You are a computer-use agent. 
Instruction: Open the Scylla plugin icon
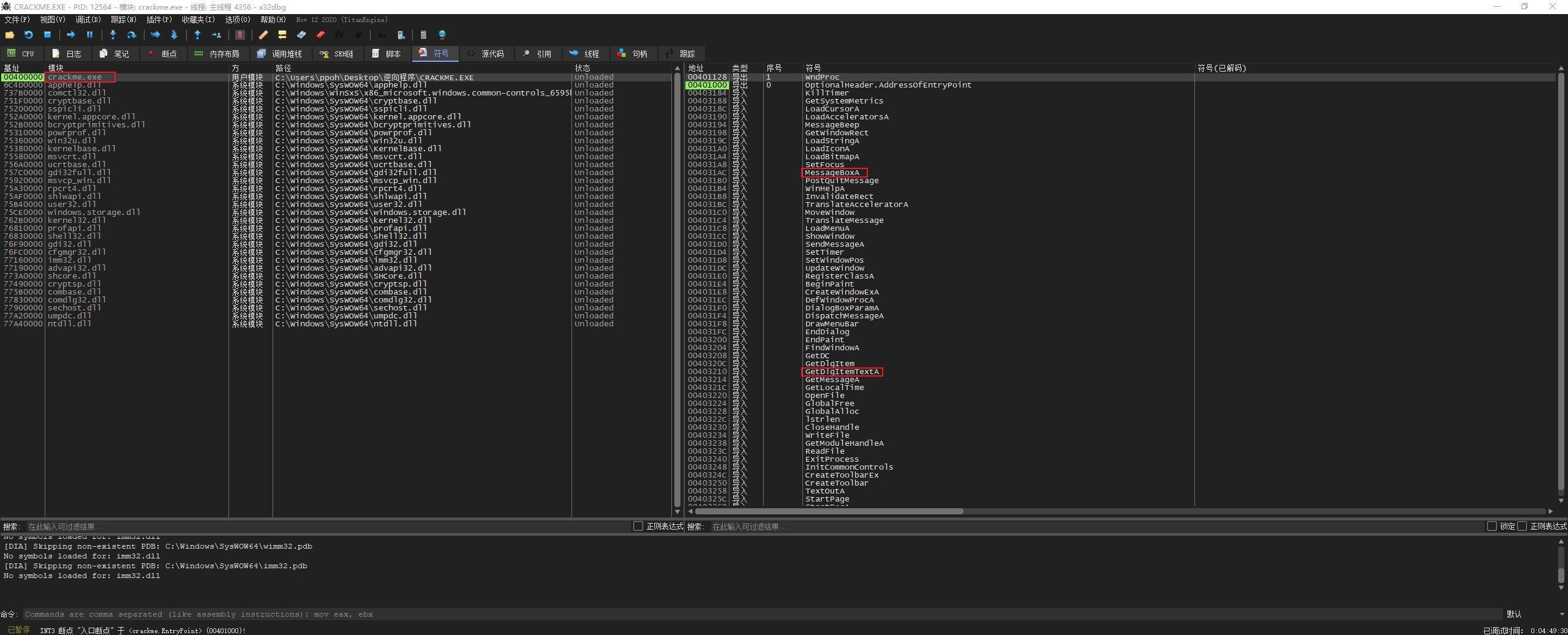click(240, 35)
